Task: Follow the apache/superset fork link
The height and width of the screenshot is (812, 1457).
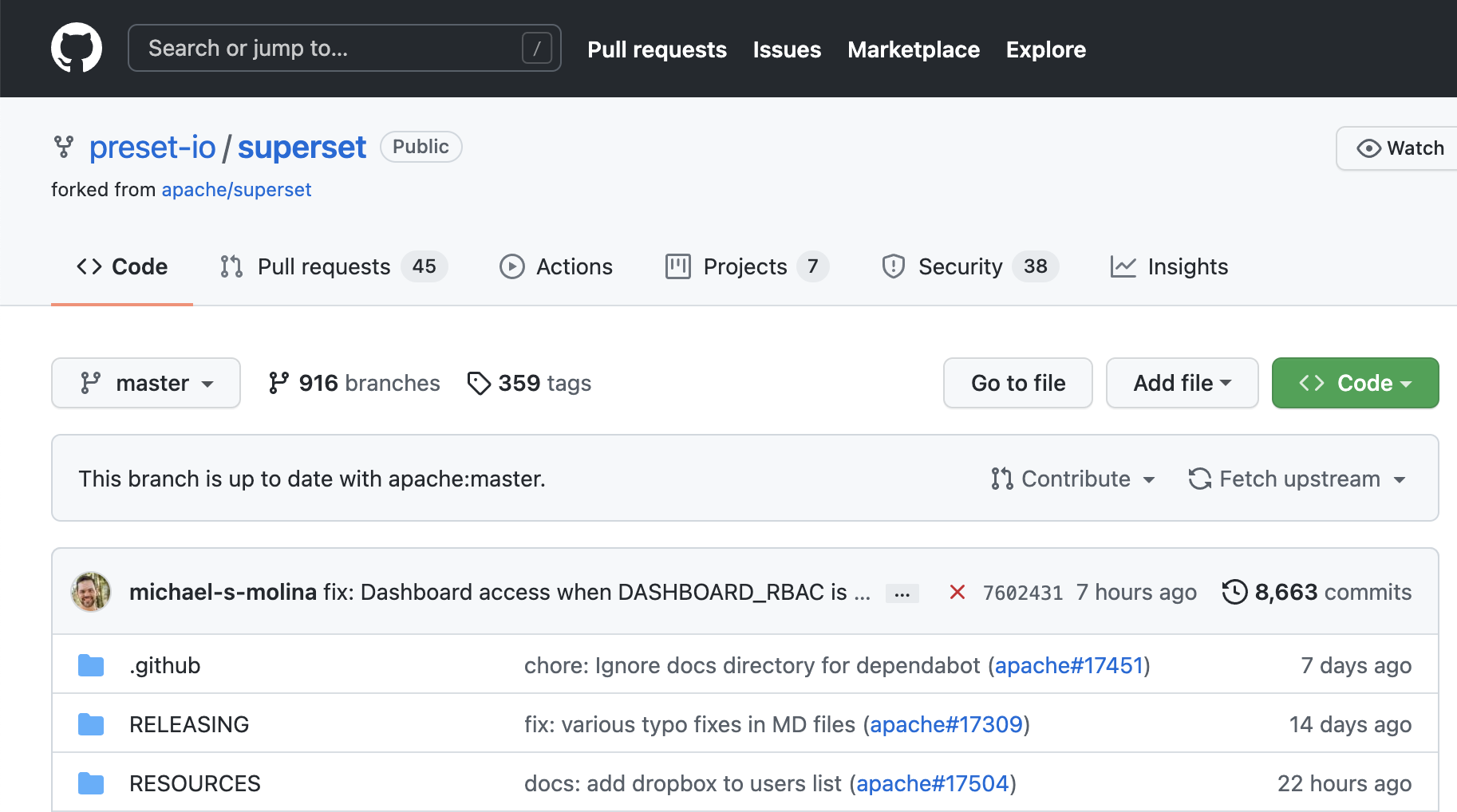Action: coord(236,190)
